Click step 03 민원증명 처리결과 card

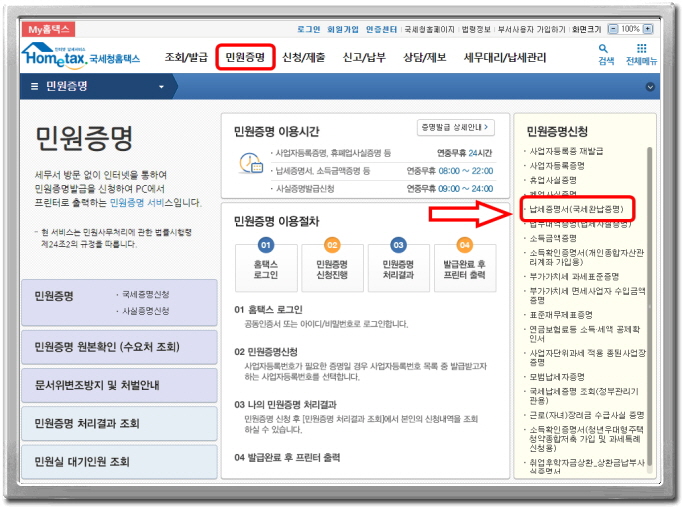(398, 268)
